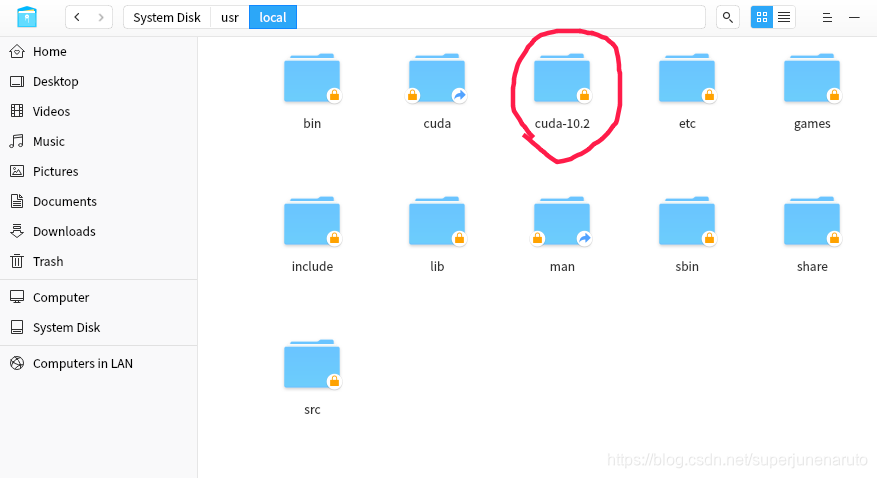
Task: Click the include folder name label
Action: point(312,267)
